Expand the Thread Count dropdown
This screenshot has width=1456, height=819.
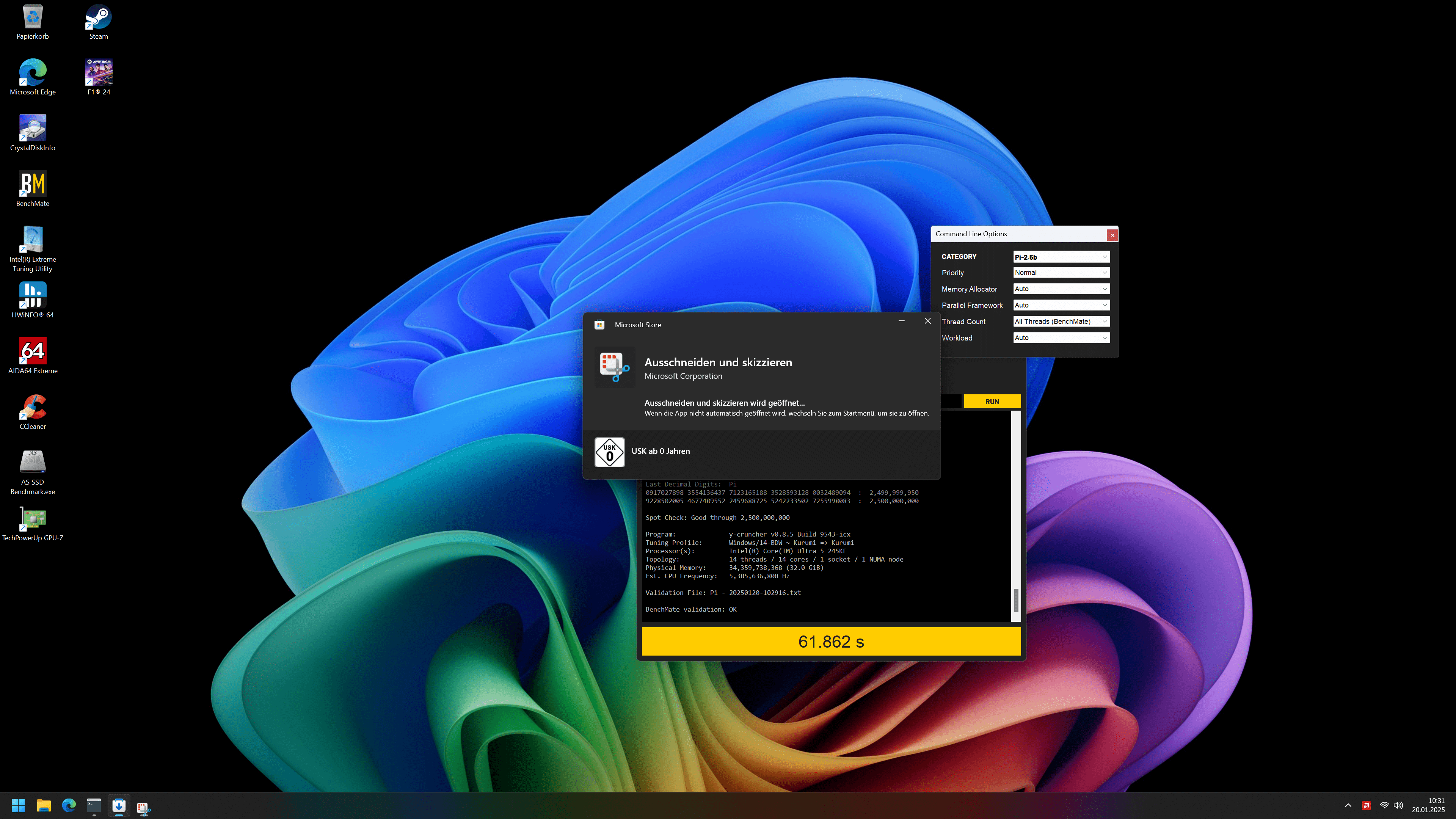coord(1061,322)
